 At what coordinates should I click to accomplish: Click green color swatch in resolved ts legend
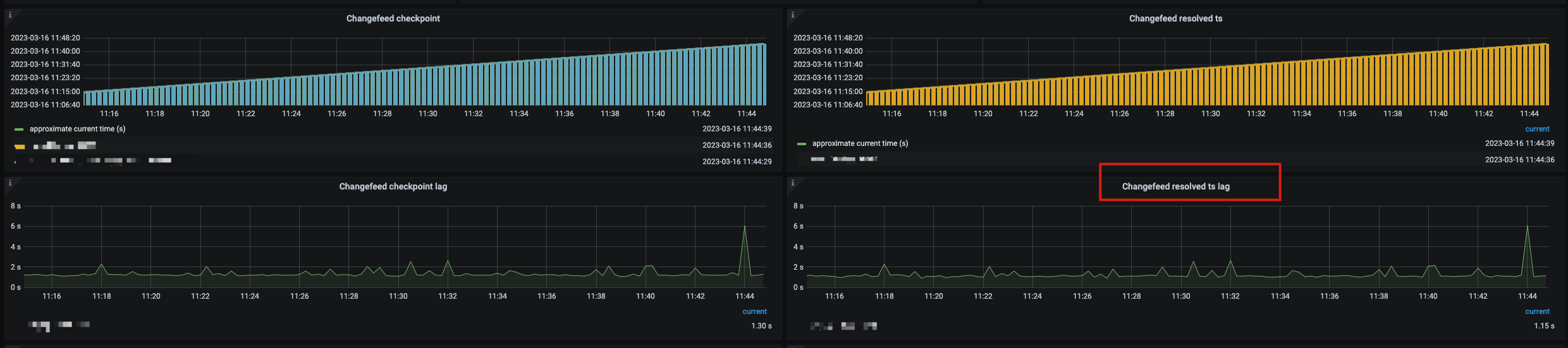point(802,144)
